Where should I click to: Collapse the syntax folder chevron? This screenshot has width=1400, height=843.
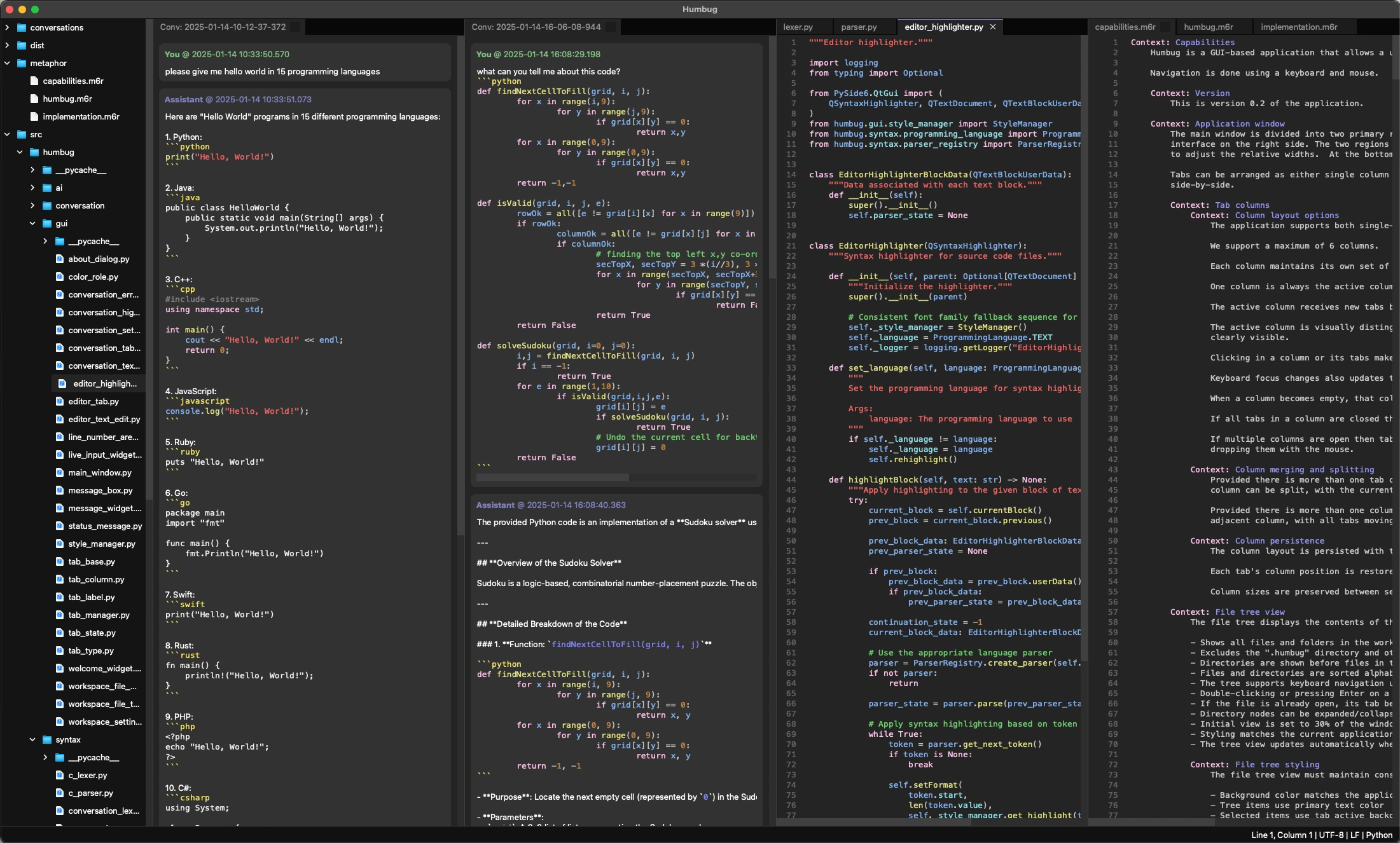(x=32, y=739)
